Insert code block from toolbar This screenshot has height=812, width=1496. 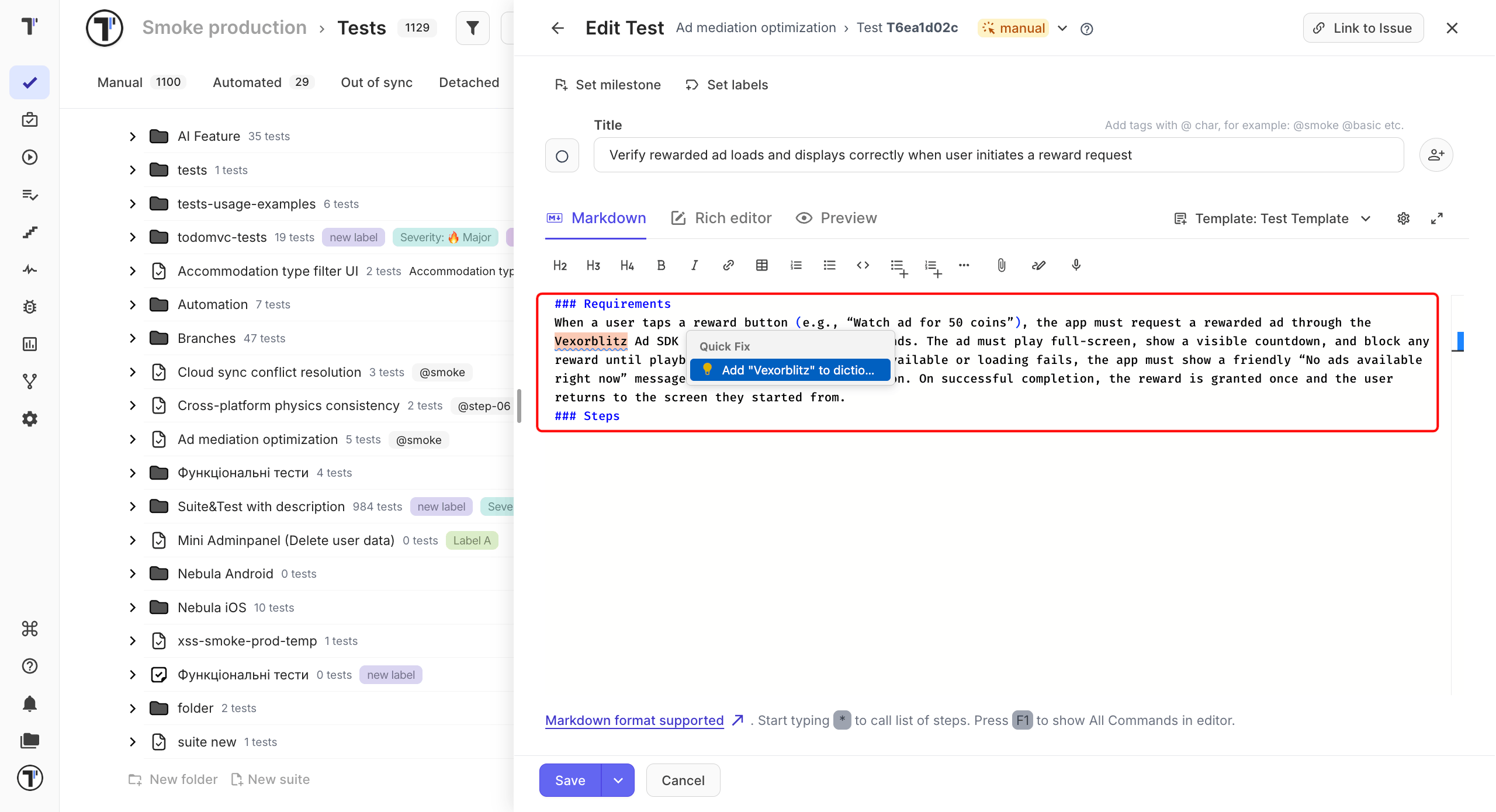pos(863,266)
